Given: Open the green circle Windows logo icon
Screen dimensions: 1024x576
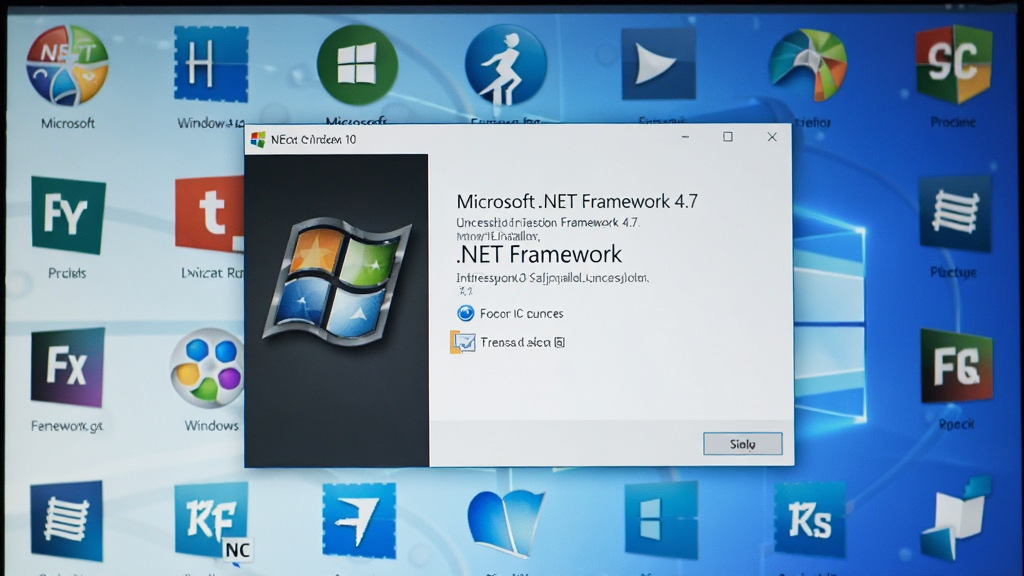Looking at the screenshot, I should [357, 65].
